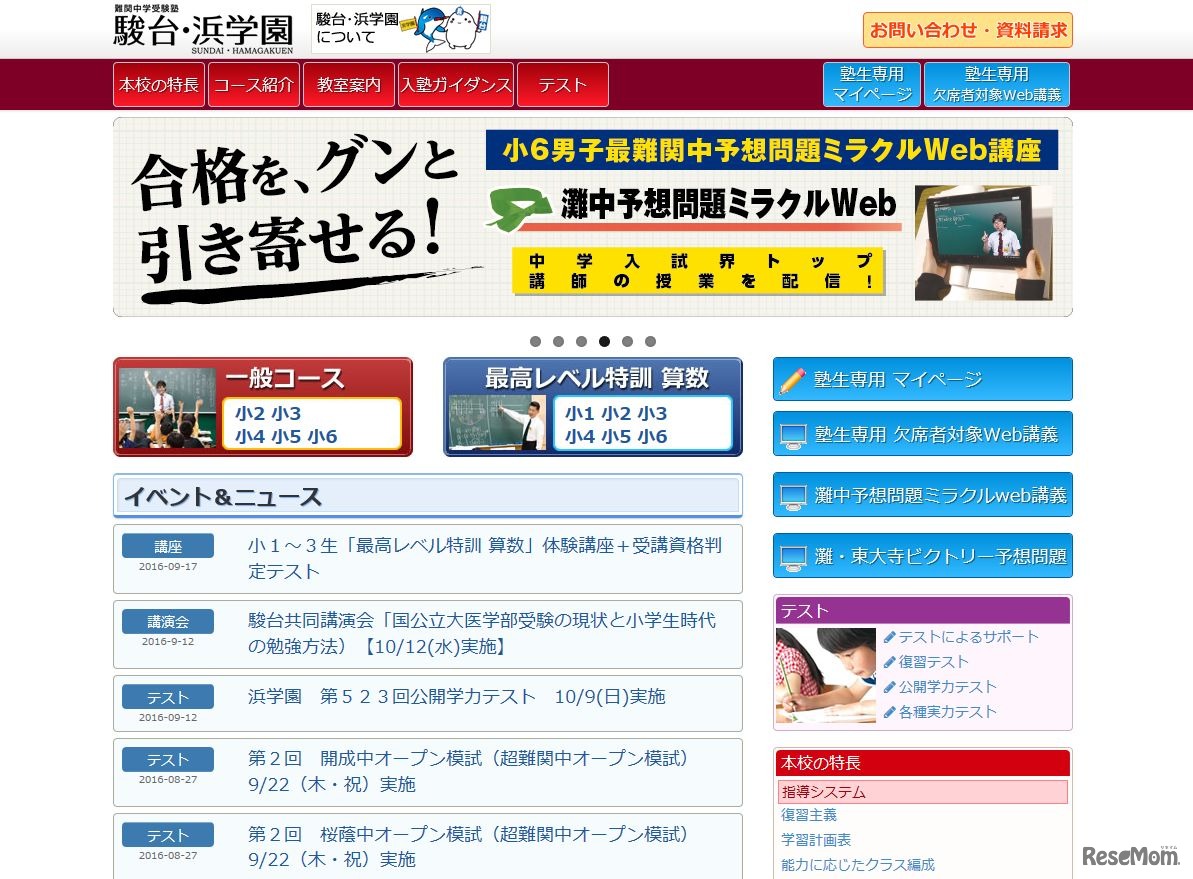This screenshot has width=1193, height=879.
Task: Select sixth carousel dot indicator
Action: coord(650,341)
